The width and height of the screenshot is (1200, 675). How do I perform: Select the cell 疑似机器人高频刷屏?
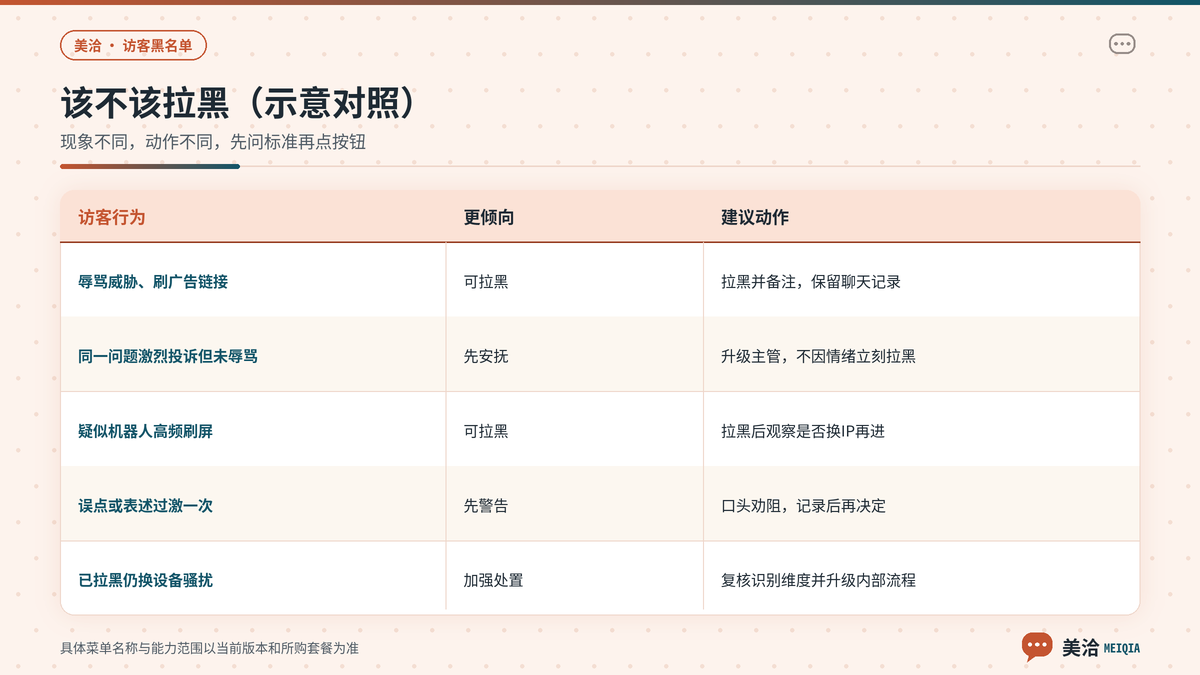(145, 431)
